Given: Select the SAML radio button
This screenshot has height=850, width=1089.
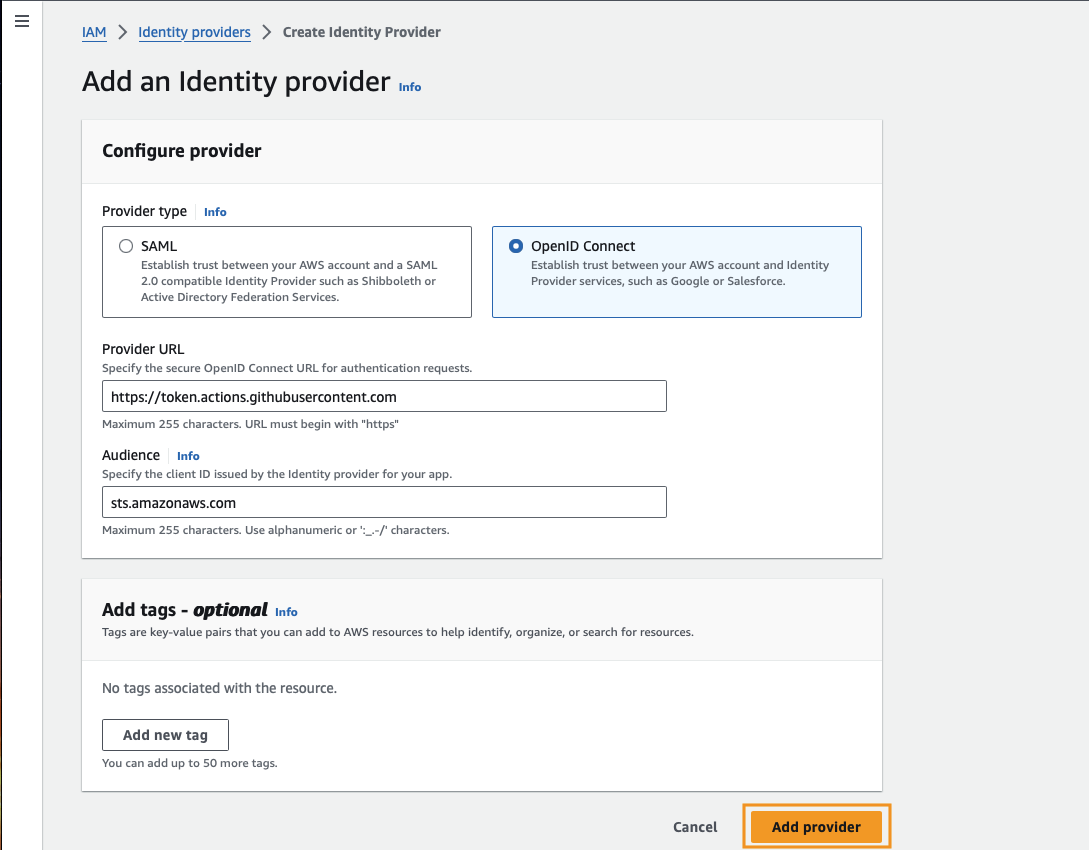Looking at the screenshot, I should click(x=126, y=246).
